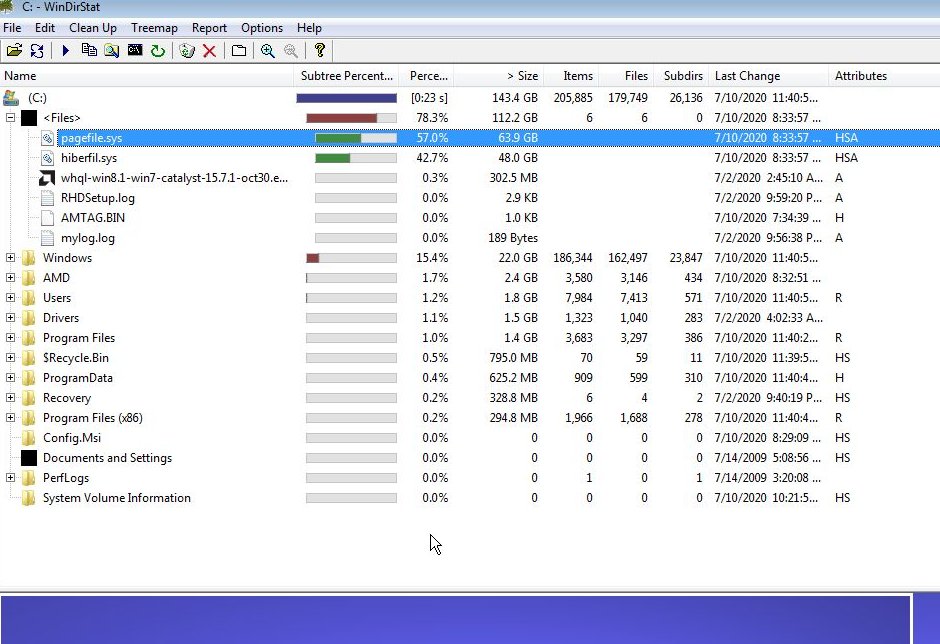Sort by the Items column header

click(x=571, y=76)
